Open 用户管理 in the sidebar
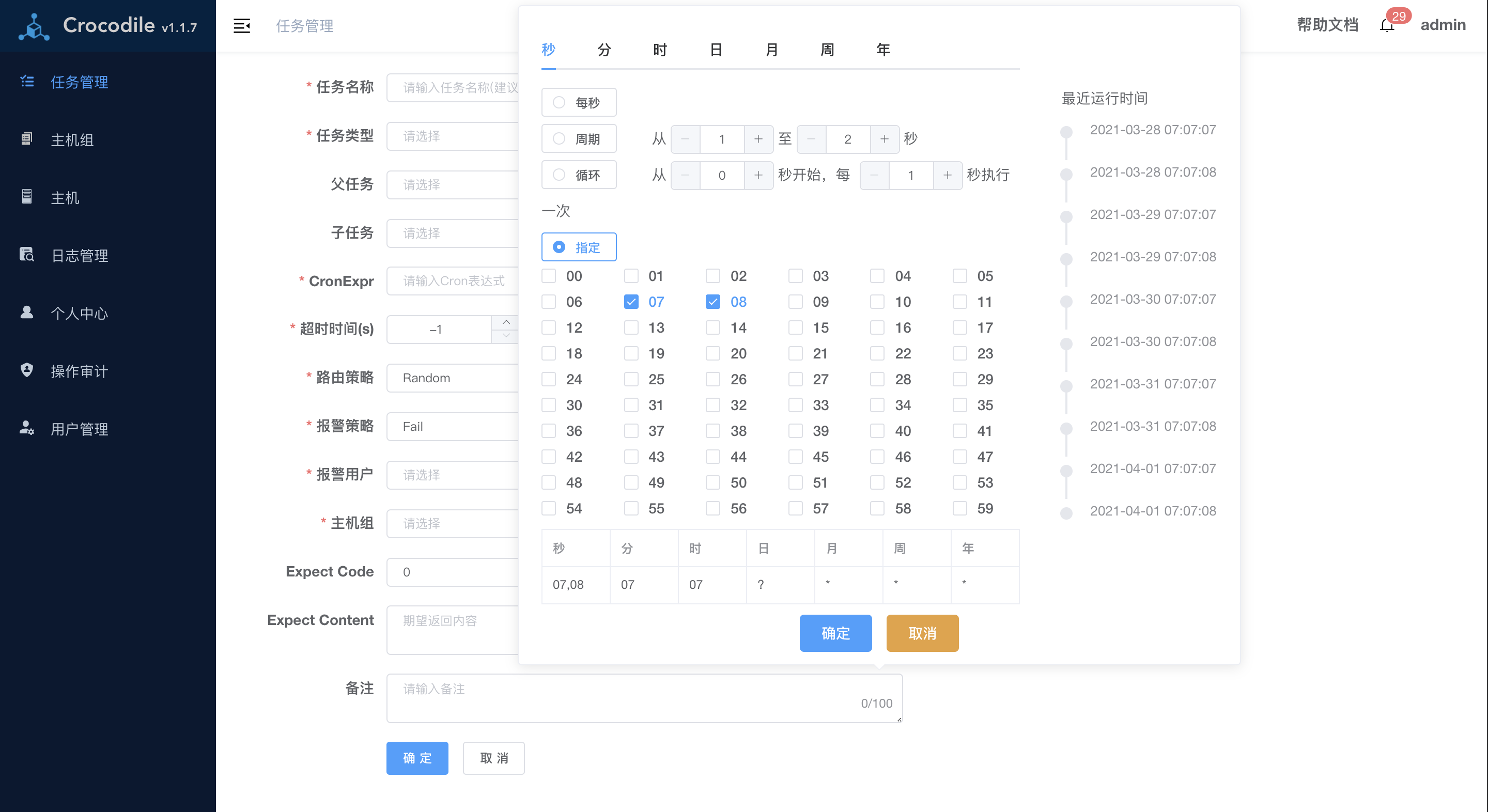This screenshot has height=812, width=1488. (79, 429)
